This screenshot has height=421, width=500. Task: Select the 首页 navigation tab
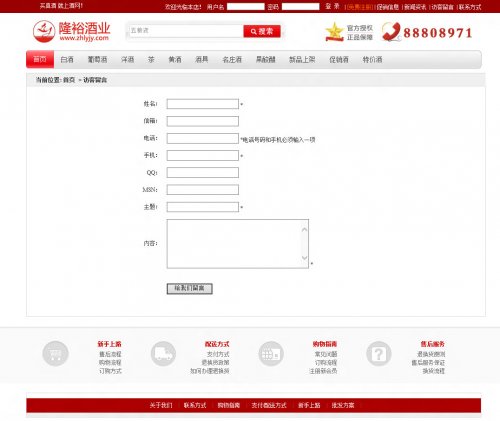40,59
